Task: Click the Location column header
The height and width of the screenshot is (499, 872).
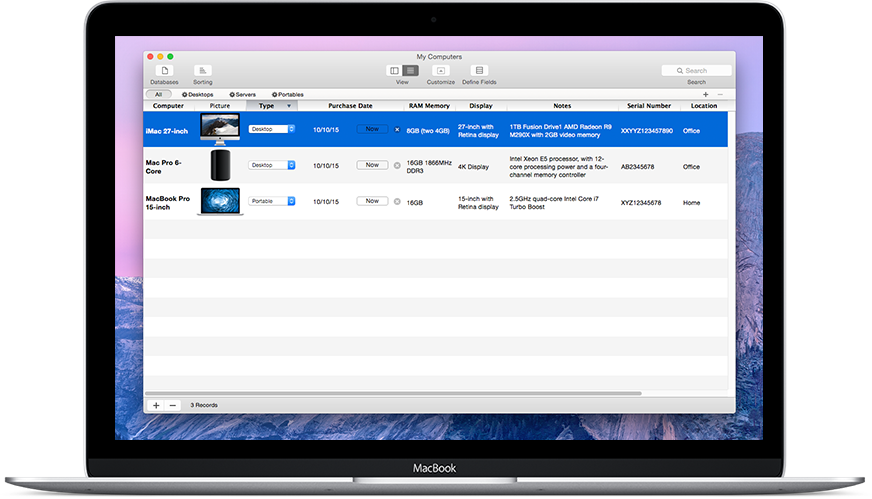Action: coord(704,106)
